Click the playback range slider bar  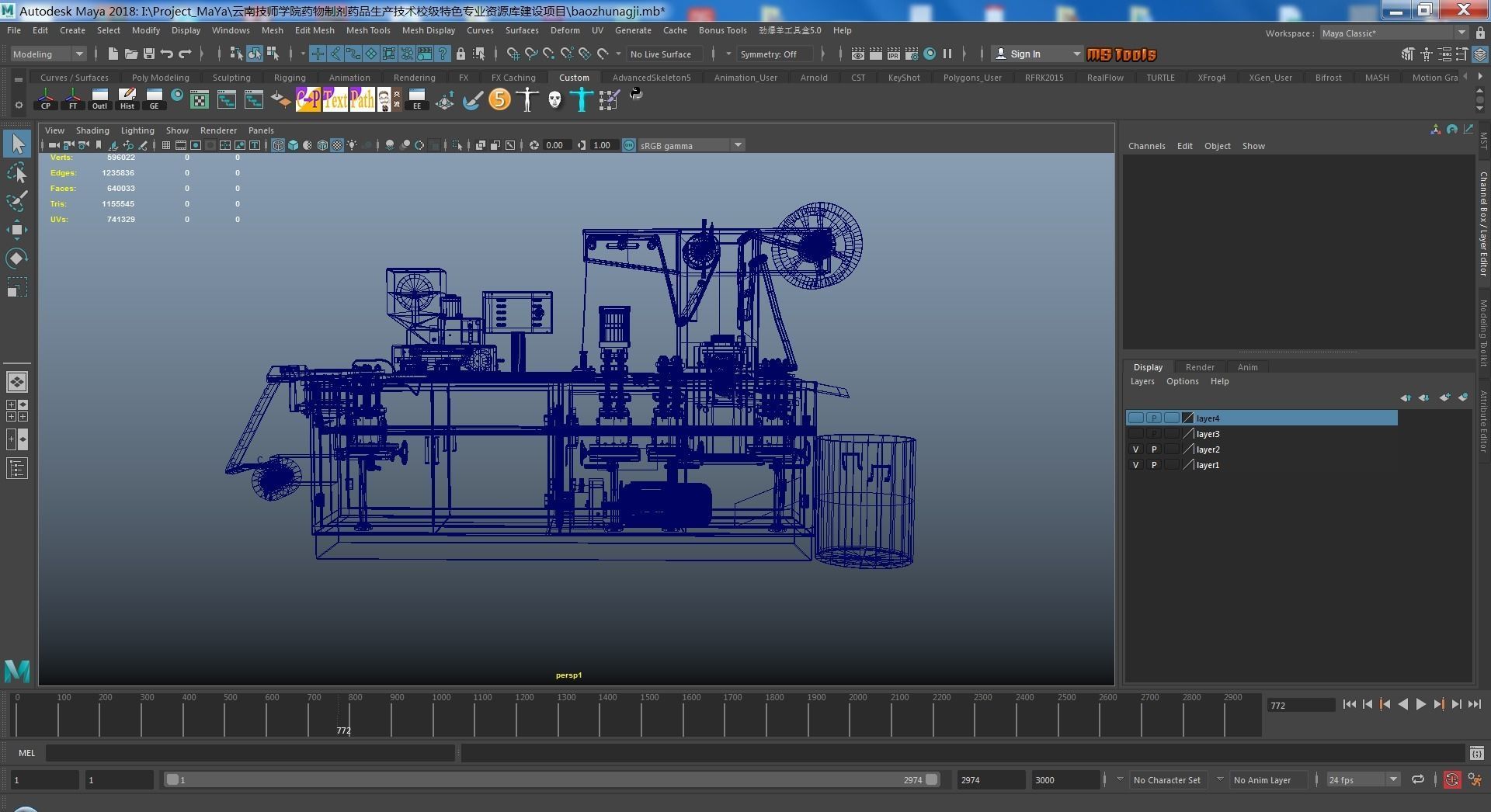[551, 780]
